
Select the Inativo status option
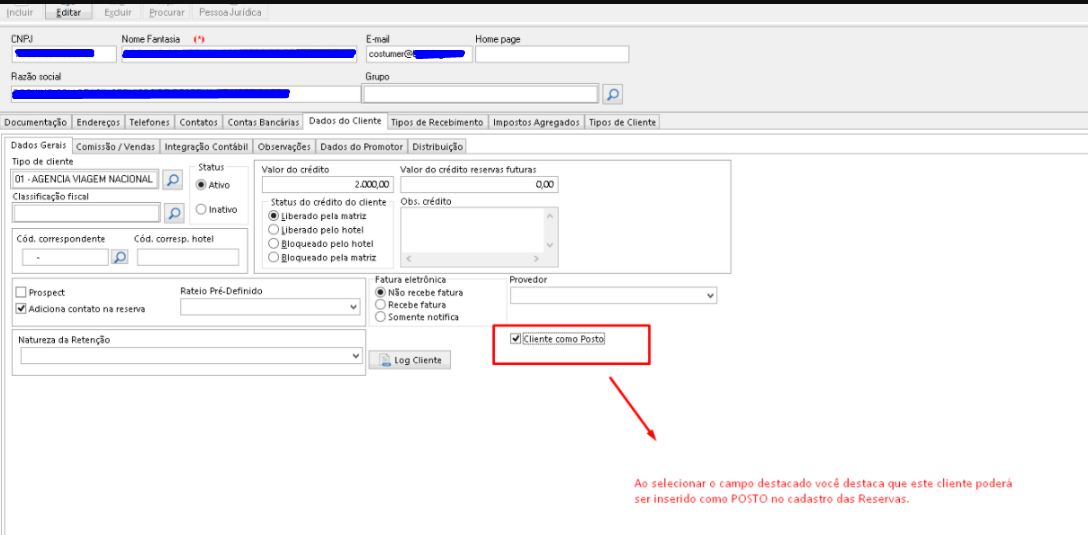tap(202, 209)
